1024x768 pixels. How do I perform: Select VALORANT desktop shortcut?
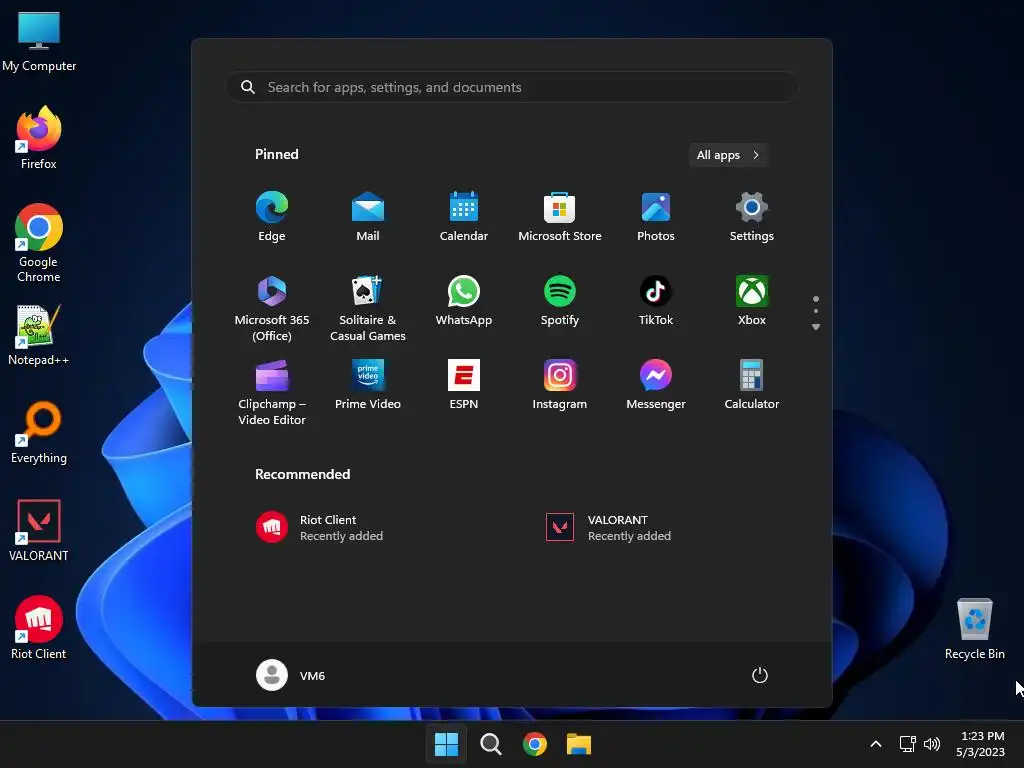tap(39, 530)
